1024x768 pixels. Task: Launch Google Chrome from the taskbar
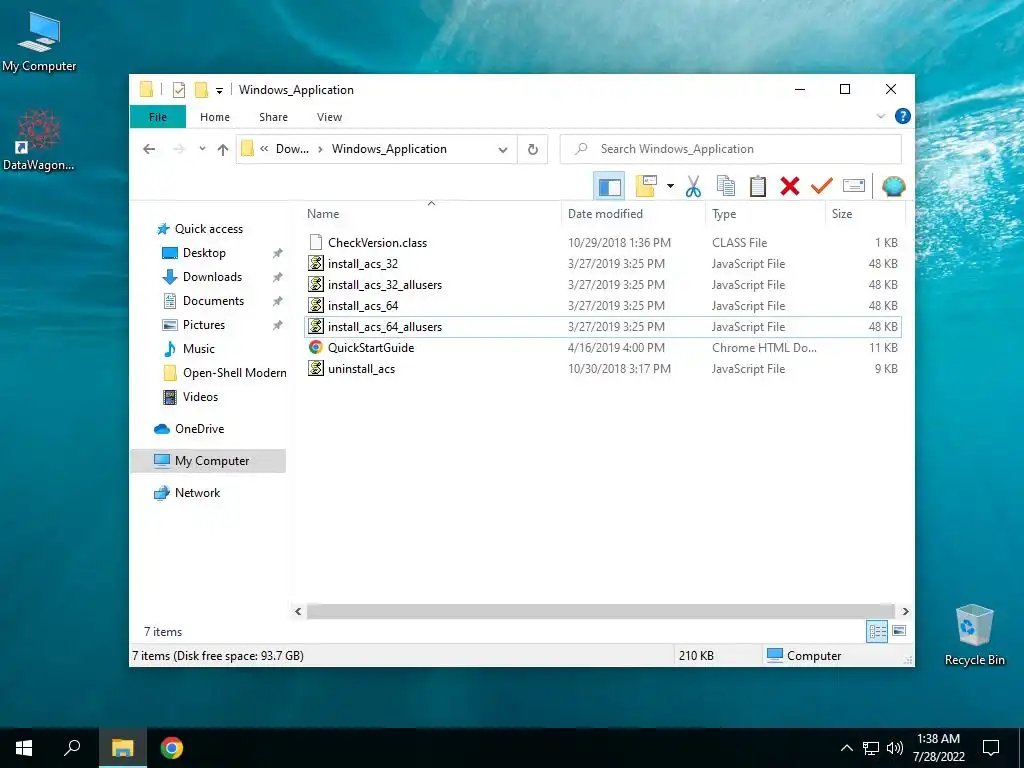[172, 748]
